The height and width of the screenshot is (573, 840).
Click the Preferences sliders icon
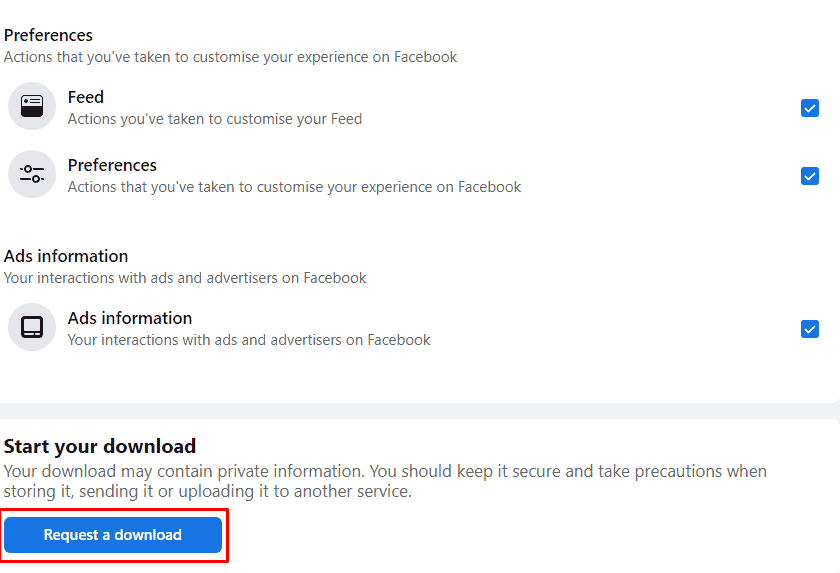click(x=32, y=174)
